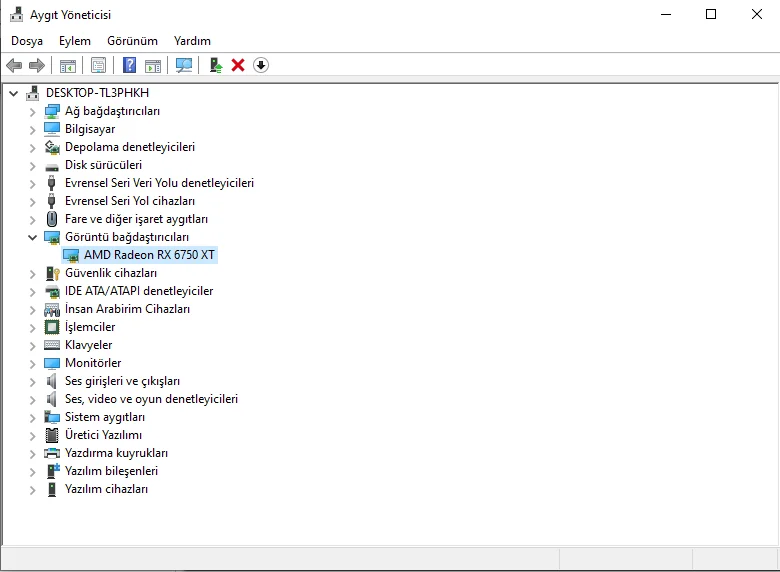The image size is (780, 572).
Task: Select Monitörler label
Action: [93, 363]
